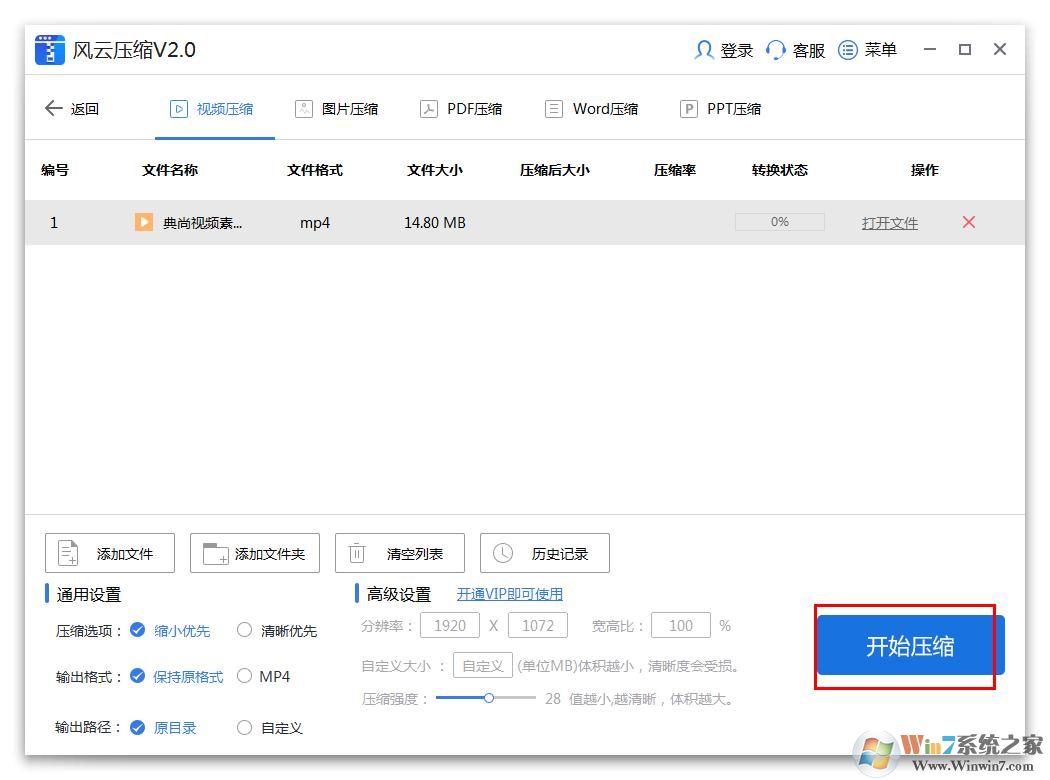Click 打开文件 for the mp4 file
Viewport: 1050px width, 780px height.
(x=889, y=222)
